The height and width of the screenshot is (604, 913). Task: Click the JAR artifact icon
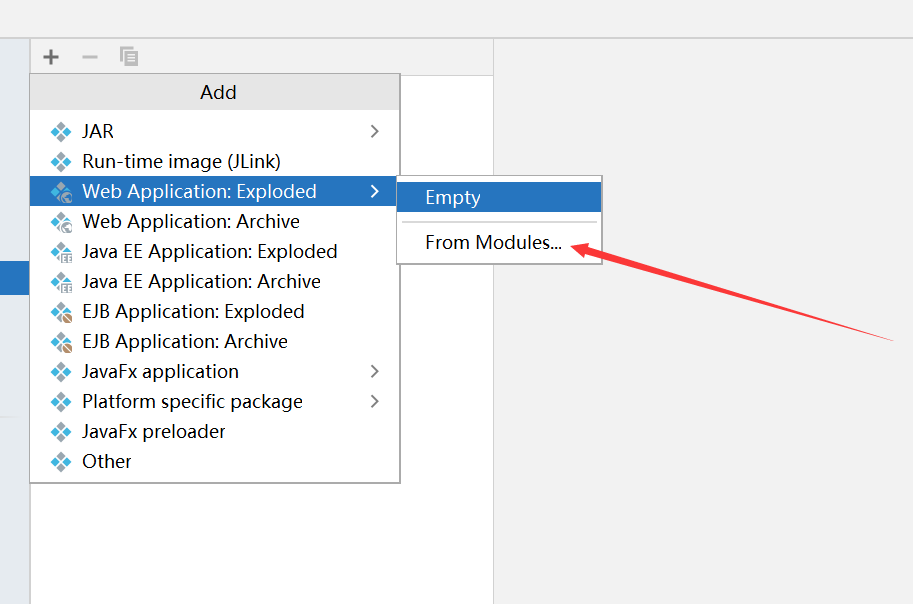61,132
